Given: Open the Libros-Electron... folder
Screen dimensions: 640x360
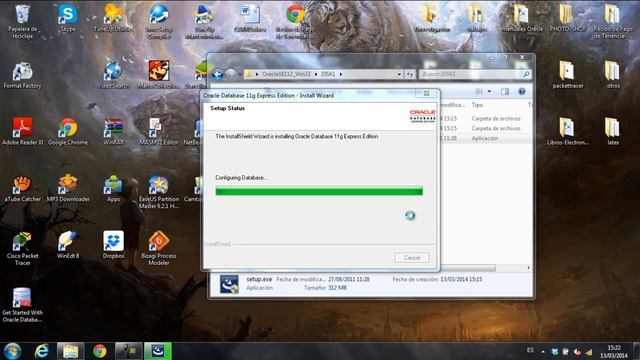Looking at the screenshot, I should coord(568,131).
